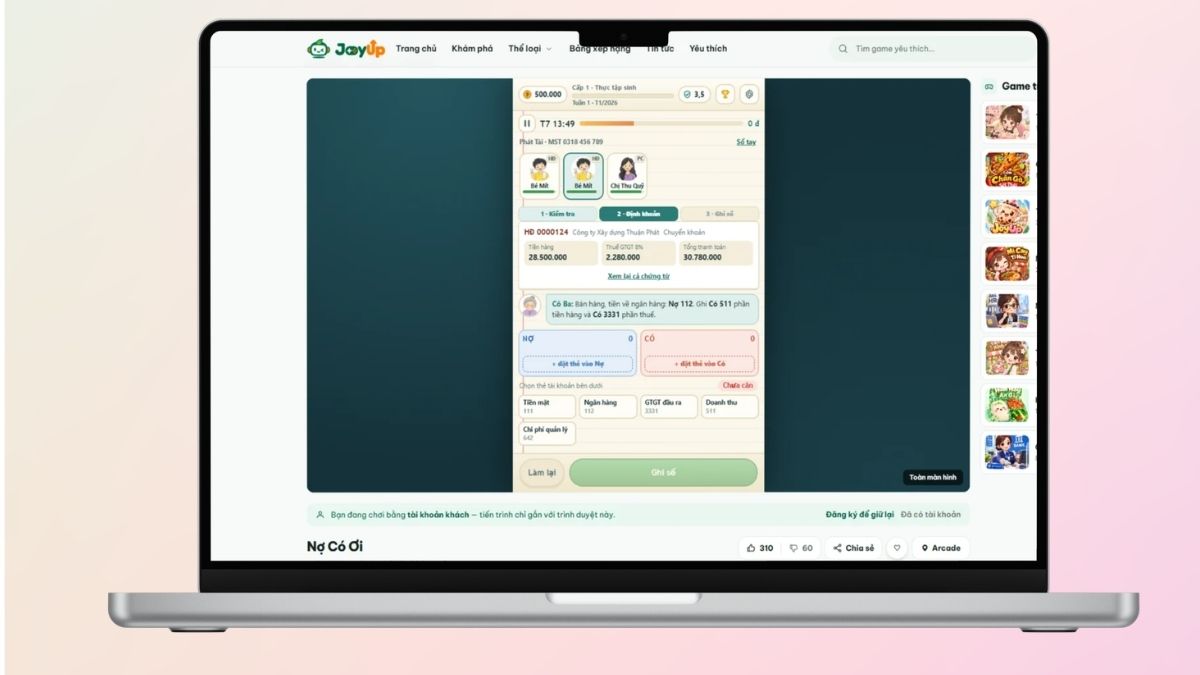
Task: Expand the Thể loại dropdown
Action: 530,49
